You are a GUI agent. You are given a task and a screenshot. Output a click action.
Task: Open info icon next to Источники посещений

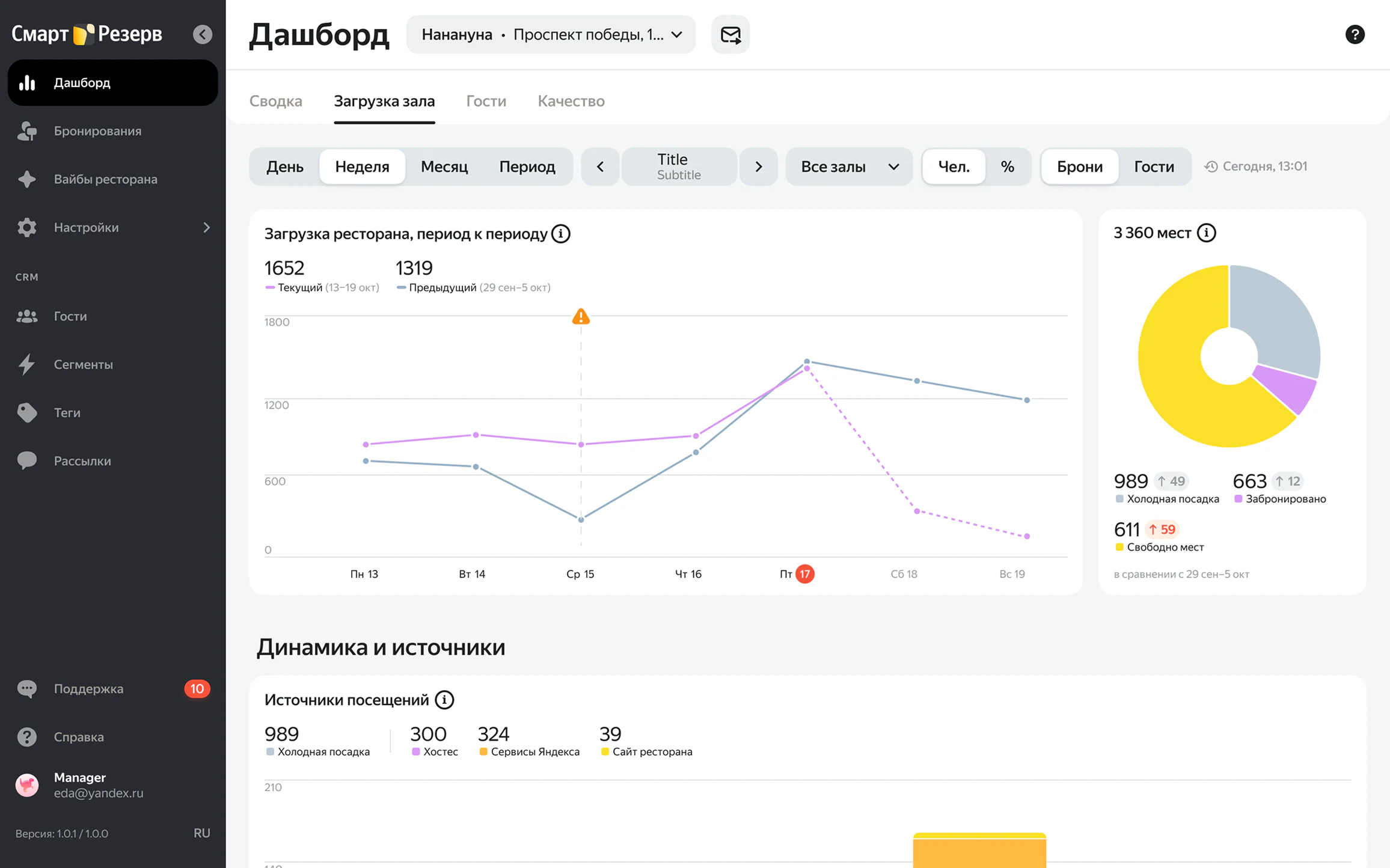444,700
